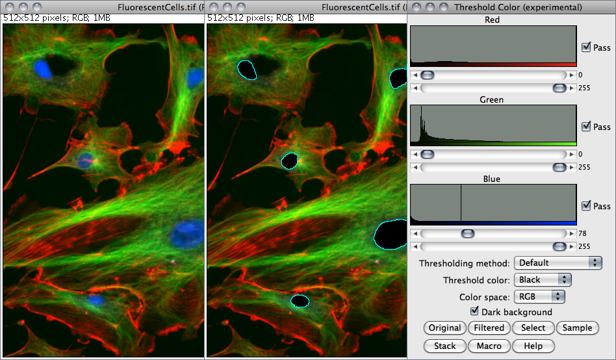Click the Blue minimum slider handle at 78
Screen dimensions: 616x360
click(x=468, y=233)
